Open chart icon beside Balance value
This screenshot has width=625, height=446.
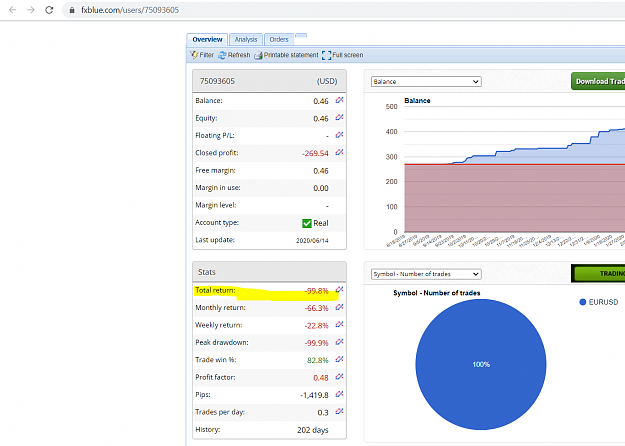click(339, 100)
